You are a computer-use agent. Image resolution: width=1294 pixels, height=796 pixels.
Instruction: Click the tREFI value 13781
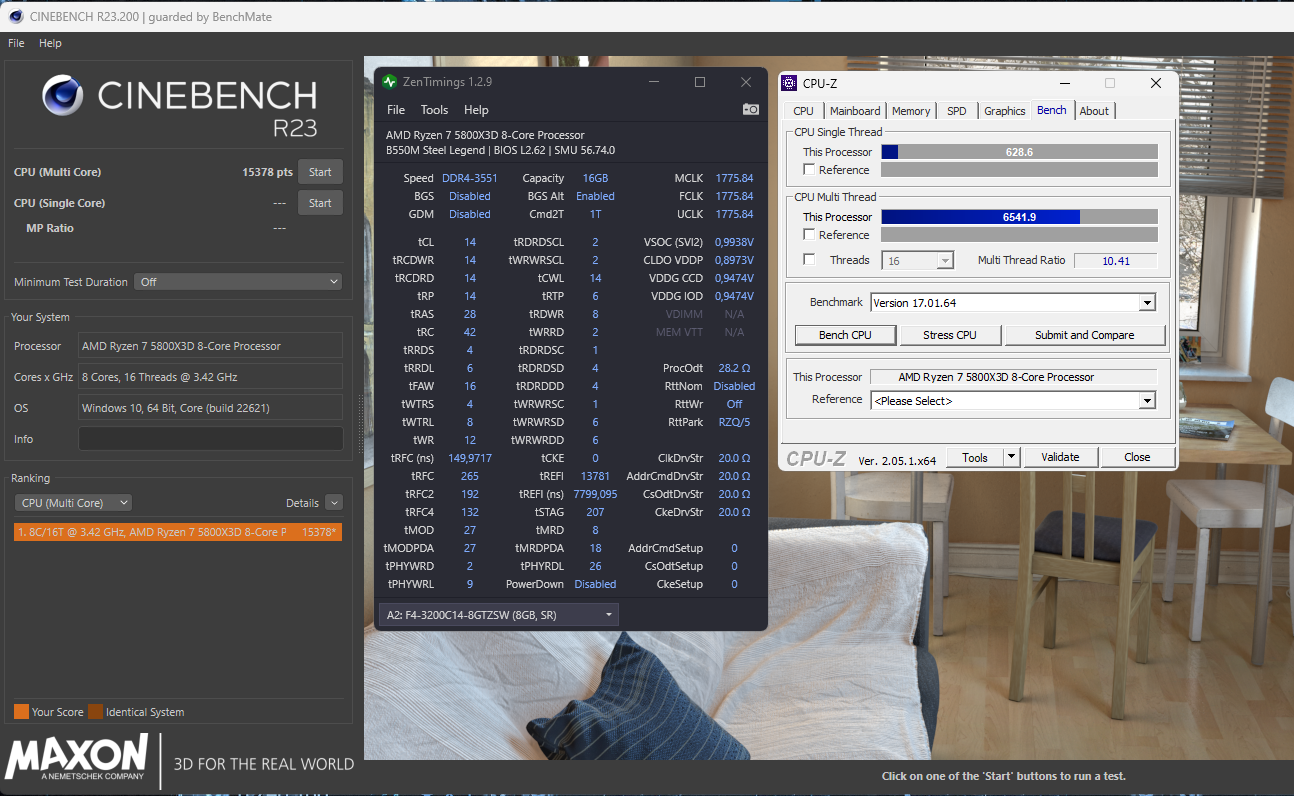(595, 476)
